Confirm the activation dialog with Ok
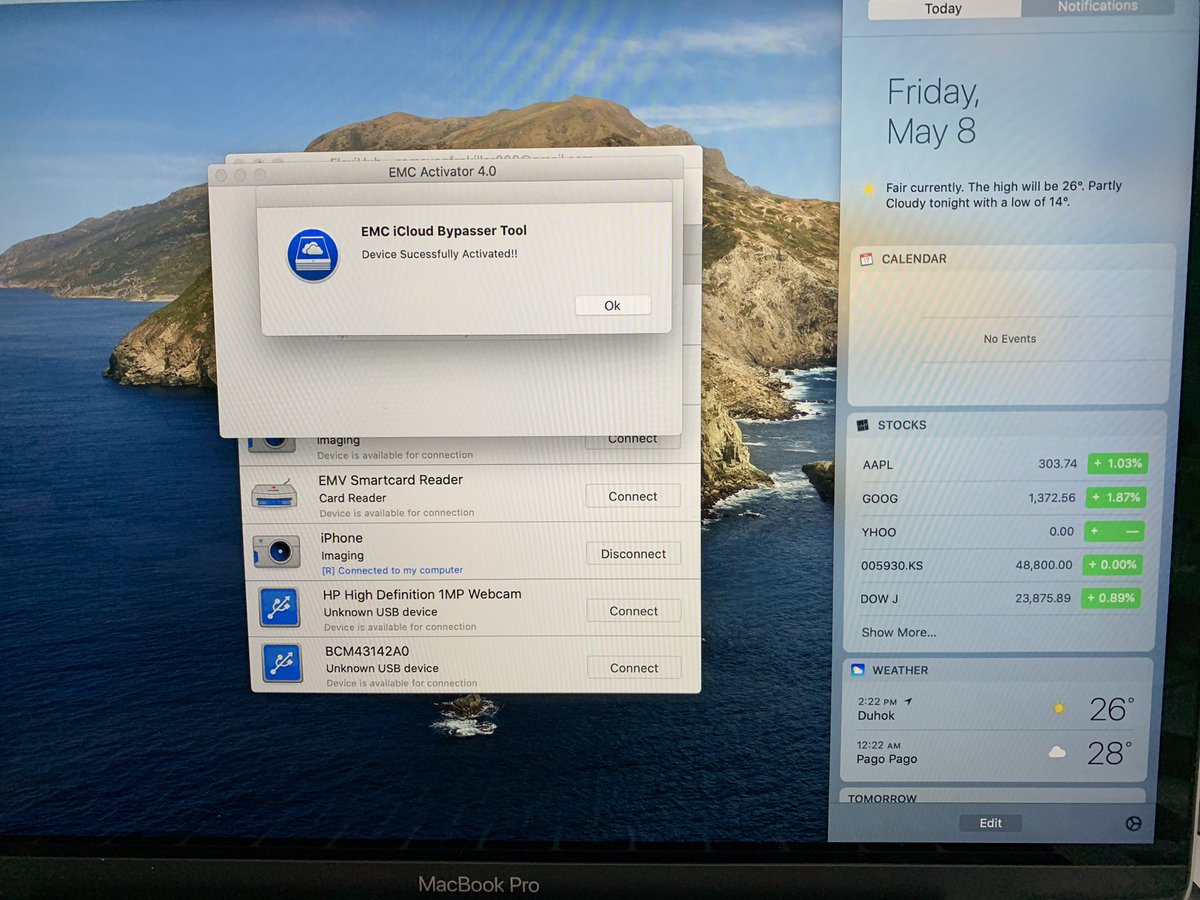This screenshot has height=900, width=1200. (x=612, y=306)
